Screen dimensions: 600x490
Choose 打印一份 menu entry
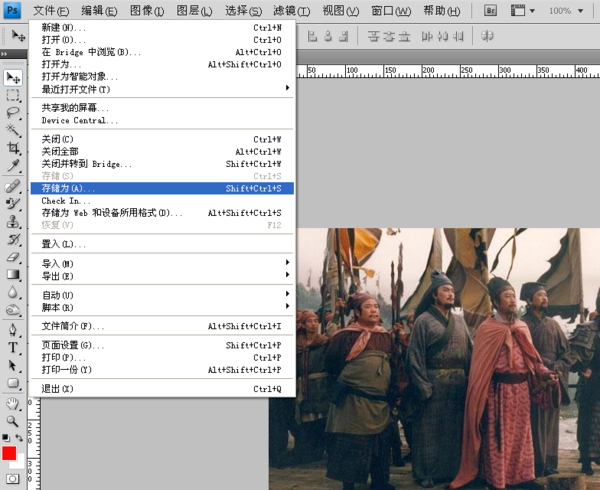pyautogui.click(x=162, y=370)
